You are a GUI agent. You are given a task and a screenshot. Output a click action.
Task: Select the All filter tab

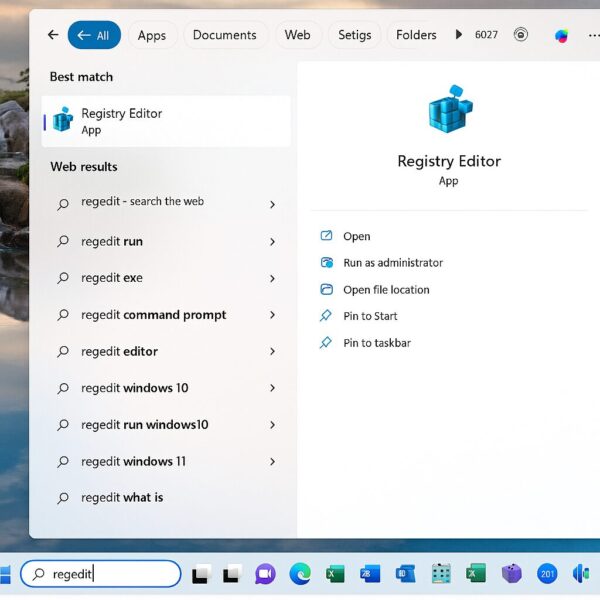click(94, 35)
